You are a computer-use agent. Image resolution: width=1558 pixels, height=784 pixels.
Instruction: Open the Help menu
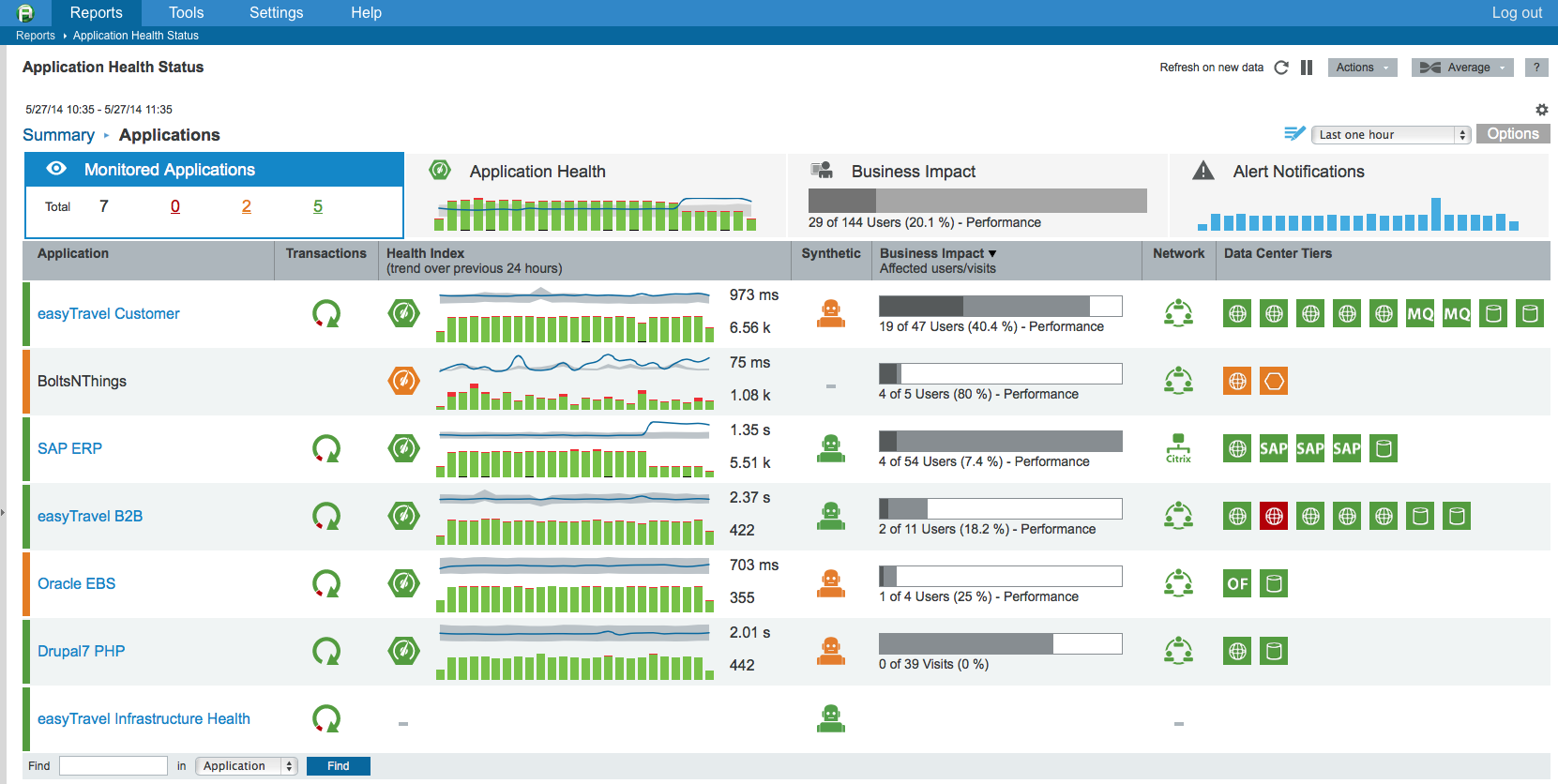(x=366, y=13)
